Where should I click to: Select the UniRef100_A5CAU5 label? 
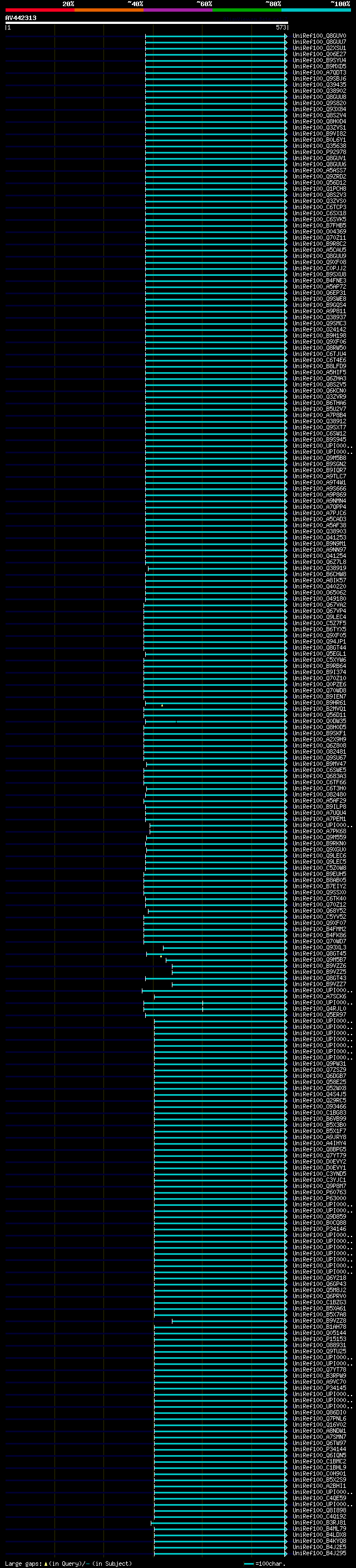pos(319,250)
